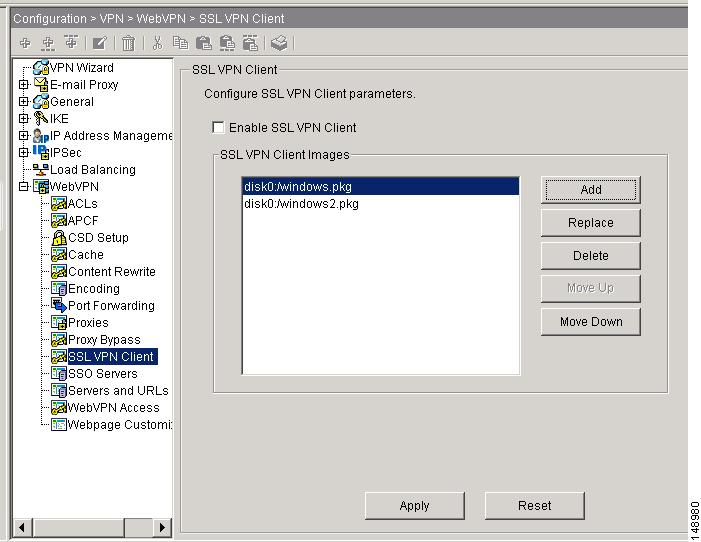
Task: Click the CSD Setup lock icon
Action: pos(59,238)
